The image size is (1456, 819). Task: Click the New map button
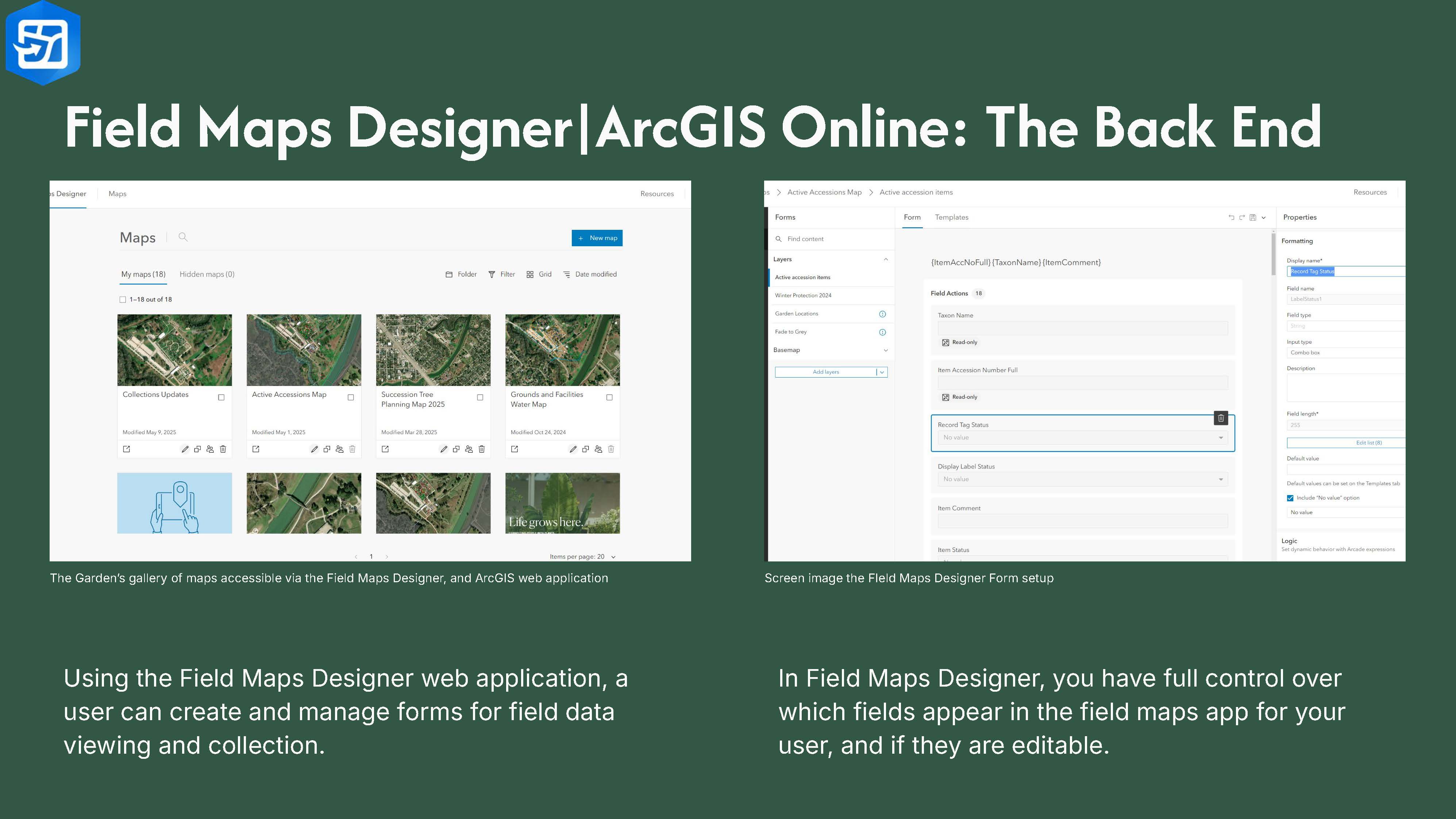click(597, 238)
